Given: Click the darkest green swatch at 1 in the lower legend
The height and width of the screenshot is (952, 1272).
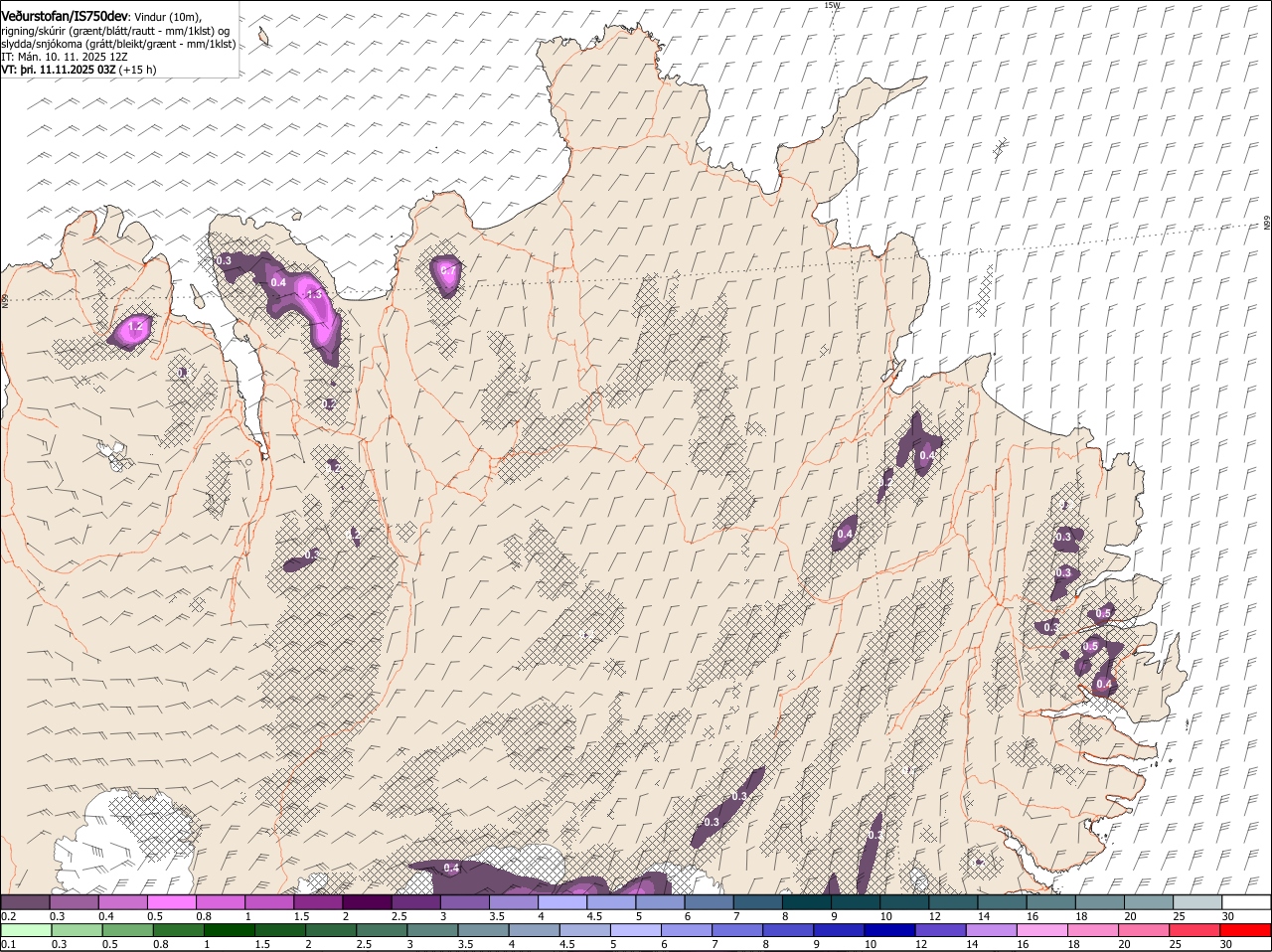Looking at the screenshot, I should 230,930.
